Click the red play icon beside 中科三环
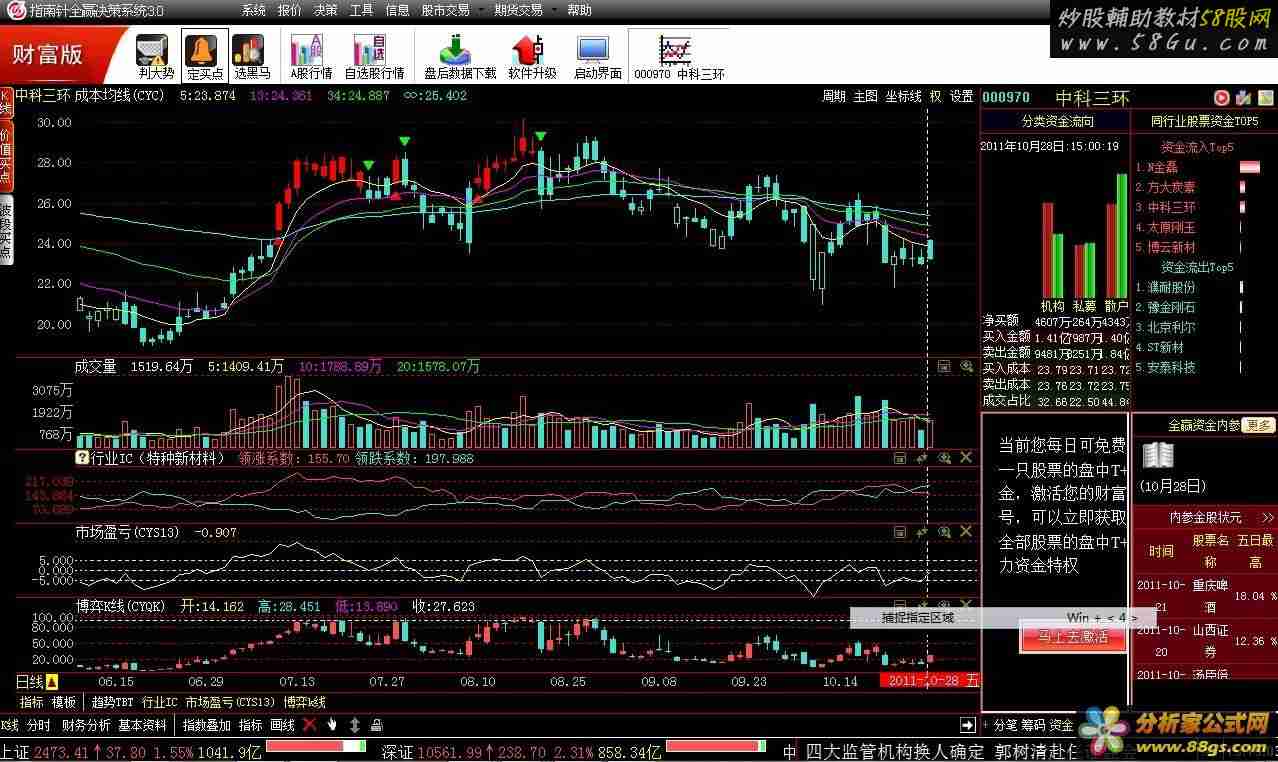The height and width of the screenshot is (762, 1278). point(1221,97)
